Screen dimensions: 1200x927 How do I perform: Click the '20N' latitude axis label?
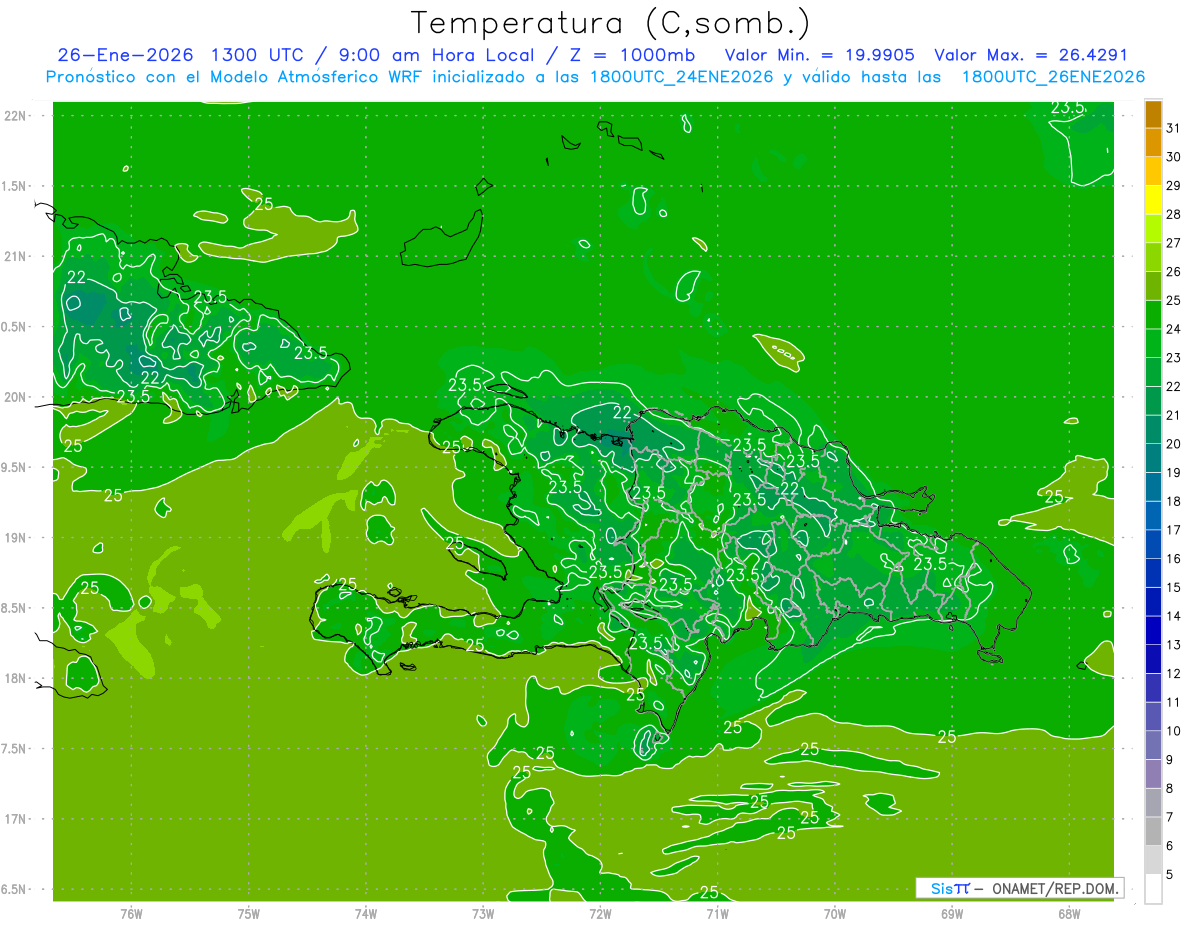[x=16, y=397]
